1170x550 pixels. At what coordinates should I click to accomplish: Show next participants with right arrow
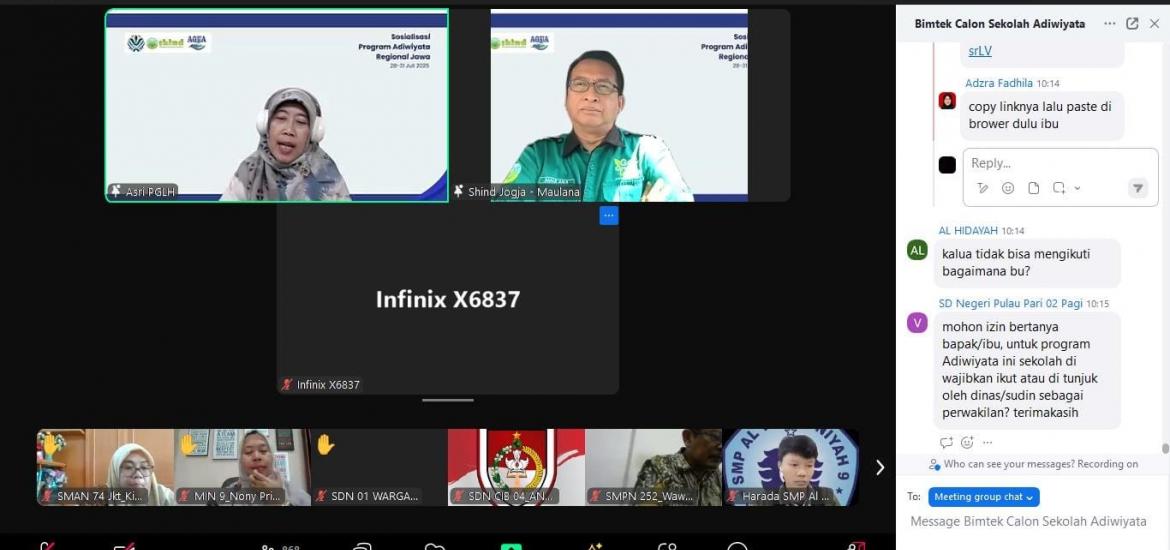click(x=880, y=467)
